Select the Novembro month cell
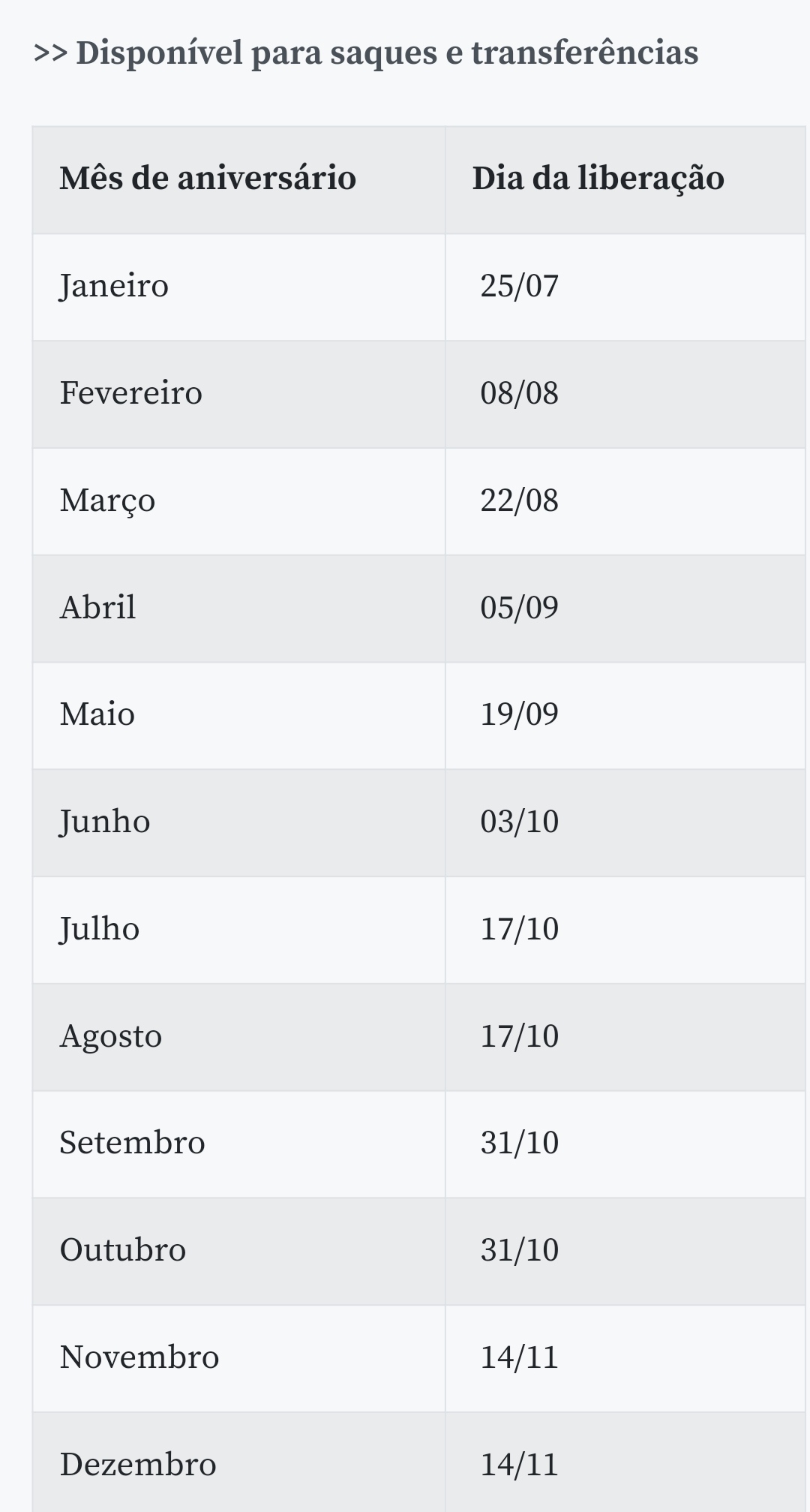 (139, 1357)
